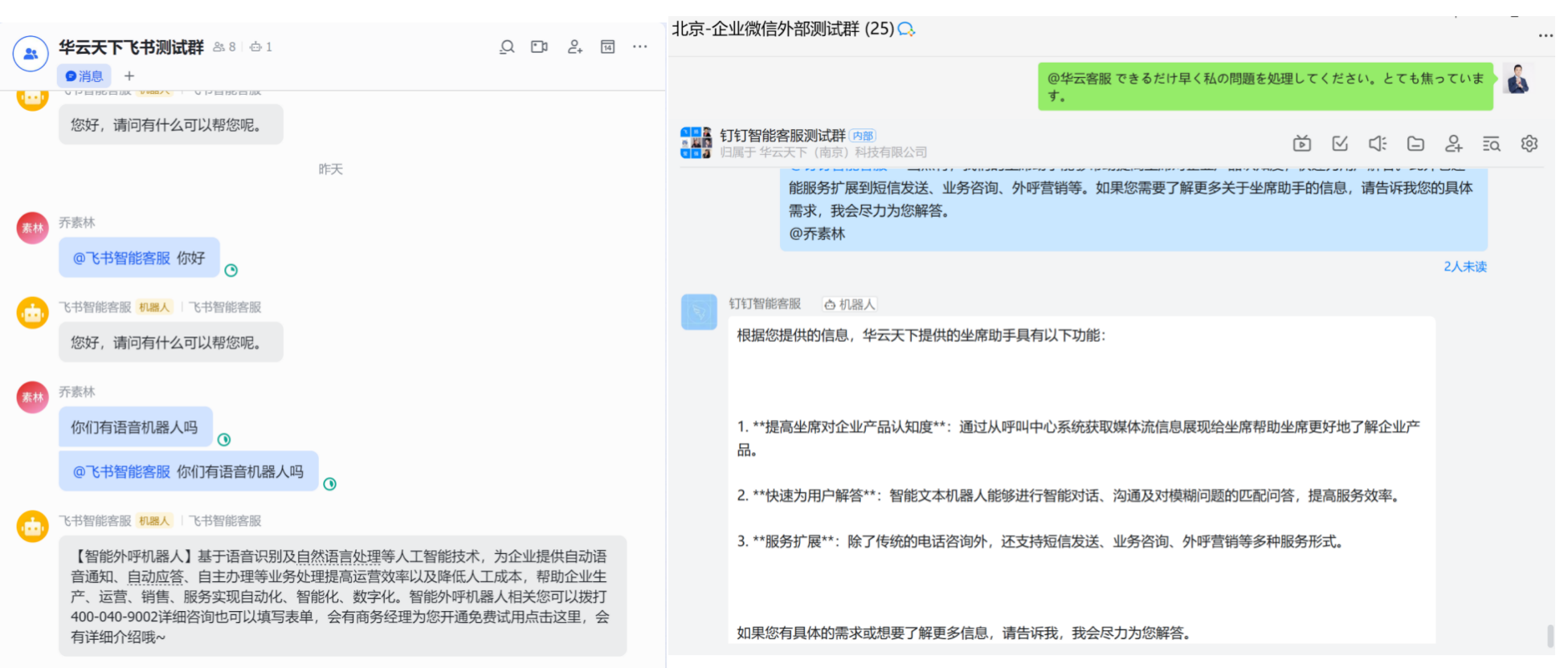1568x668 pixels.
Task: Invite a member to the DingTalk group
Action: [1453, 144]
